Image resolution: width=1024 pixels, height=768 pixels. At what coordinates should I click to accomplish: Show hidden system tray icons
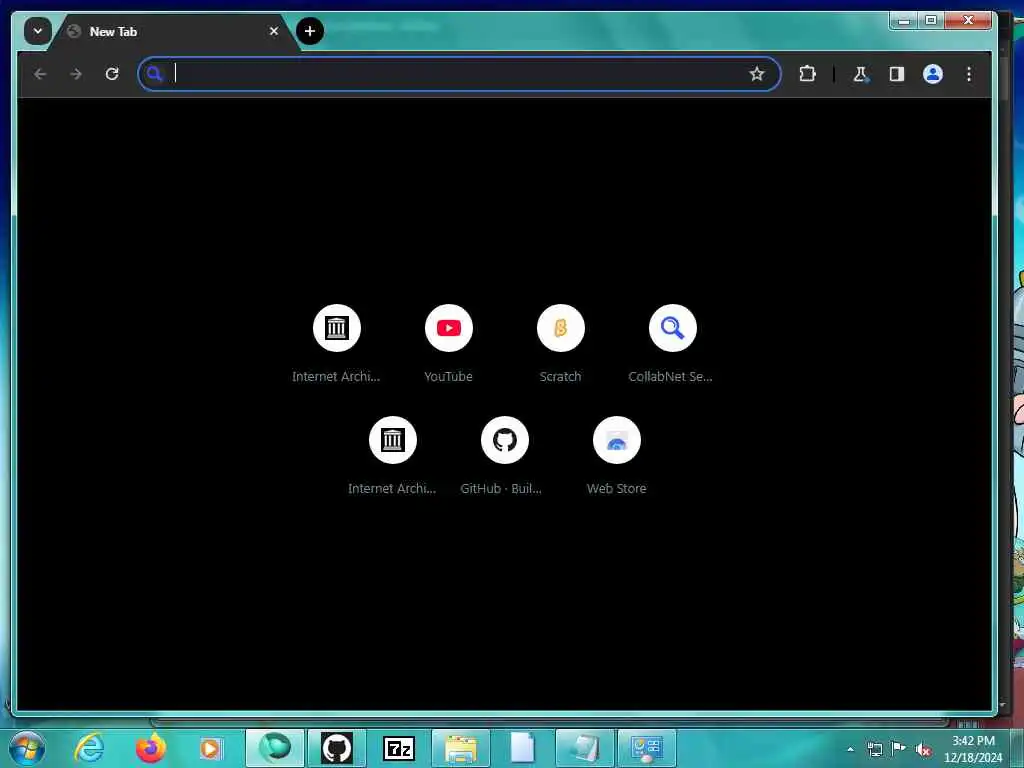click(850, 749)
